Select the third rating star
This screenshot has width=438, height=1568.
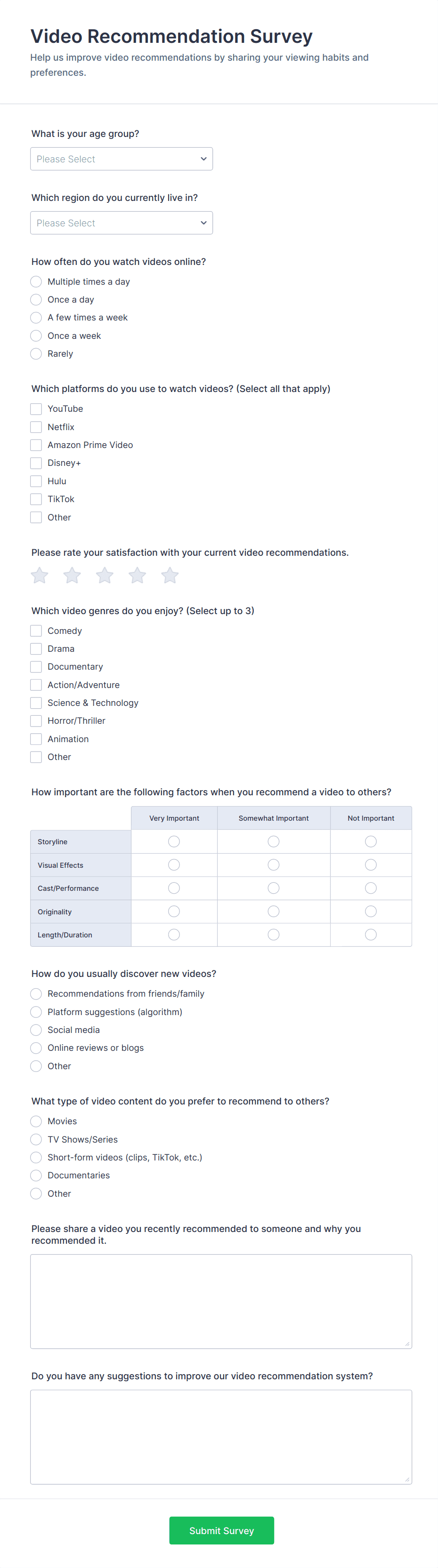105,575
